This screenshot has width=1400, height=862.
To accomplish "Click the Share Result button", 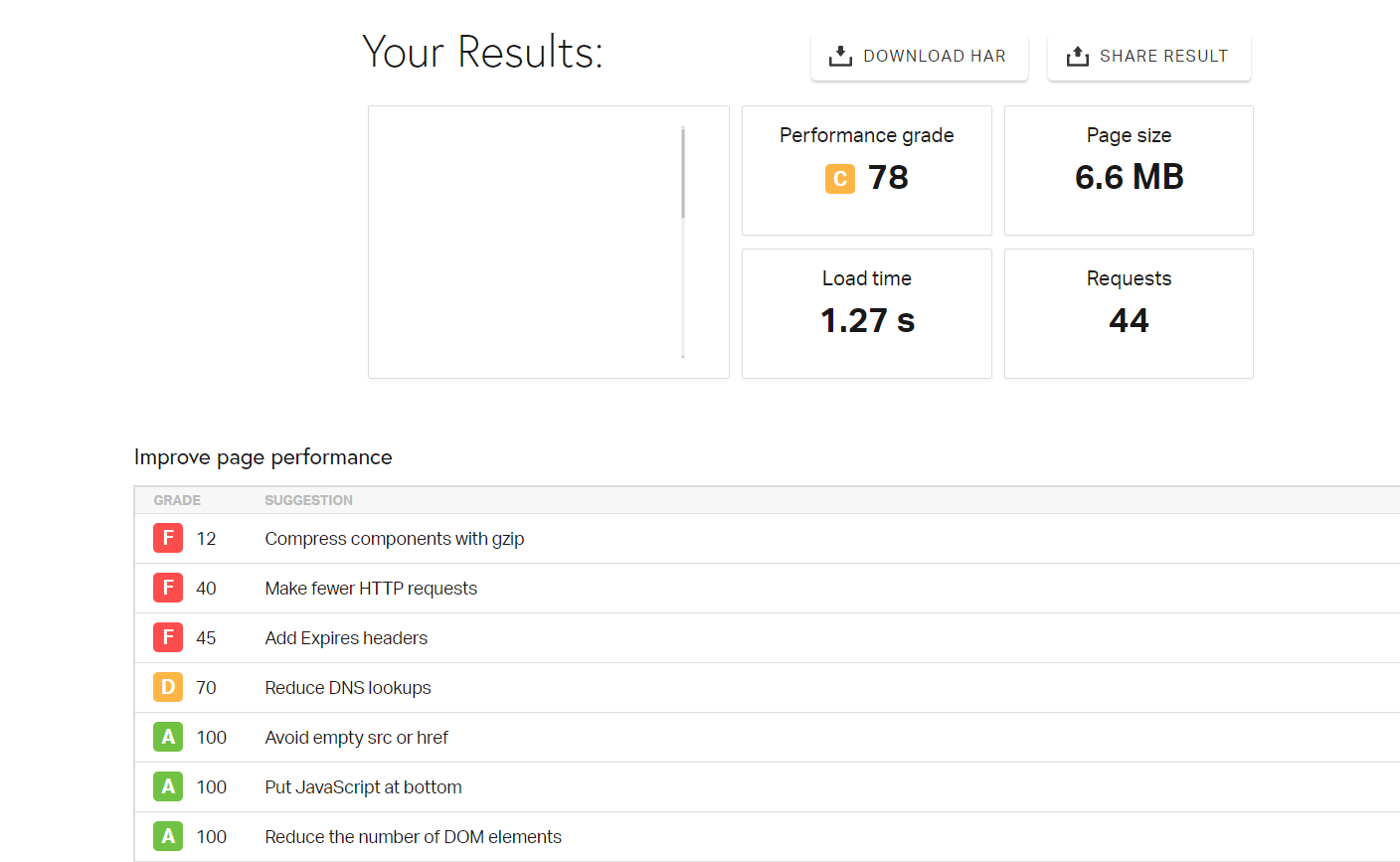I will [x=1148, y=57].
